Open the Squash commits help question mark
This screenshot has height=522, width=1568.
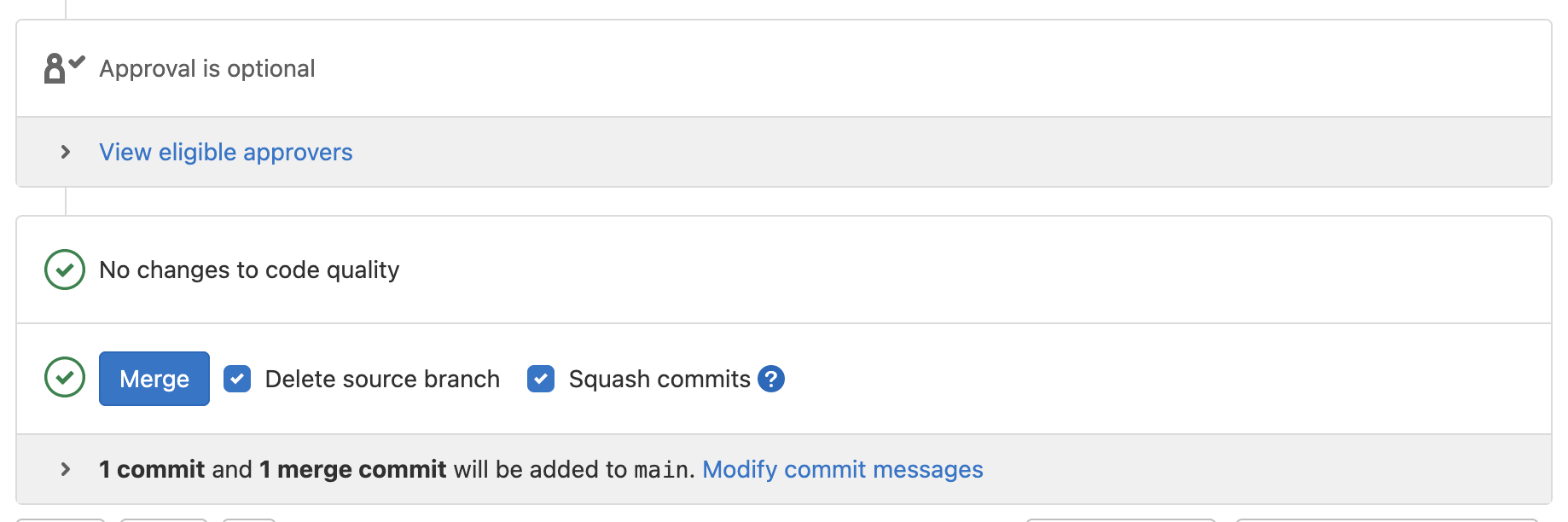coord(770,379)
